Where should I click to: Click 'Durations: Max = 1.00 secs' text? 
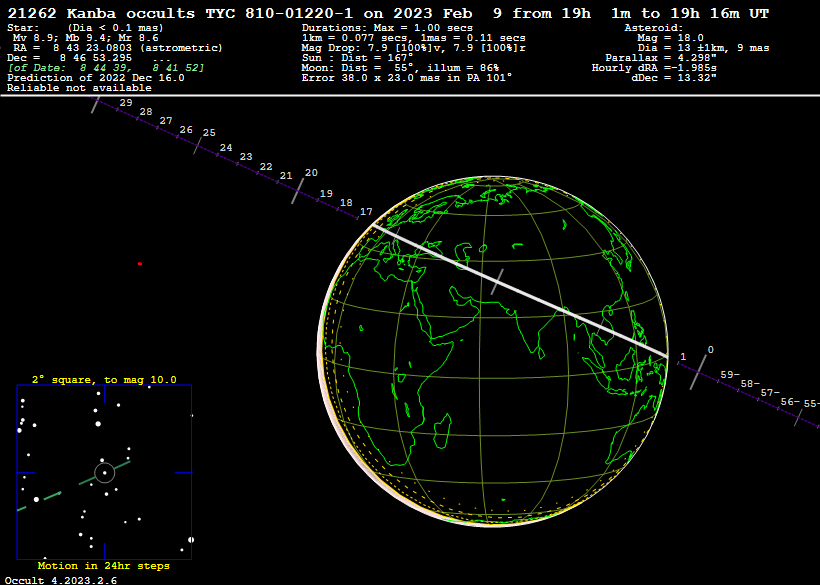[x=387, y=28]
